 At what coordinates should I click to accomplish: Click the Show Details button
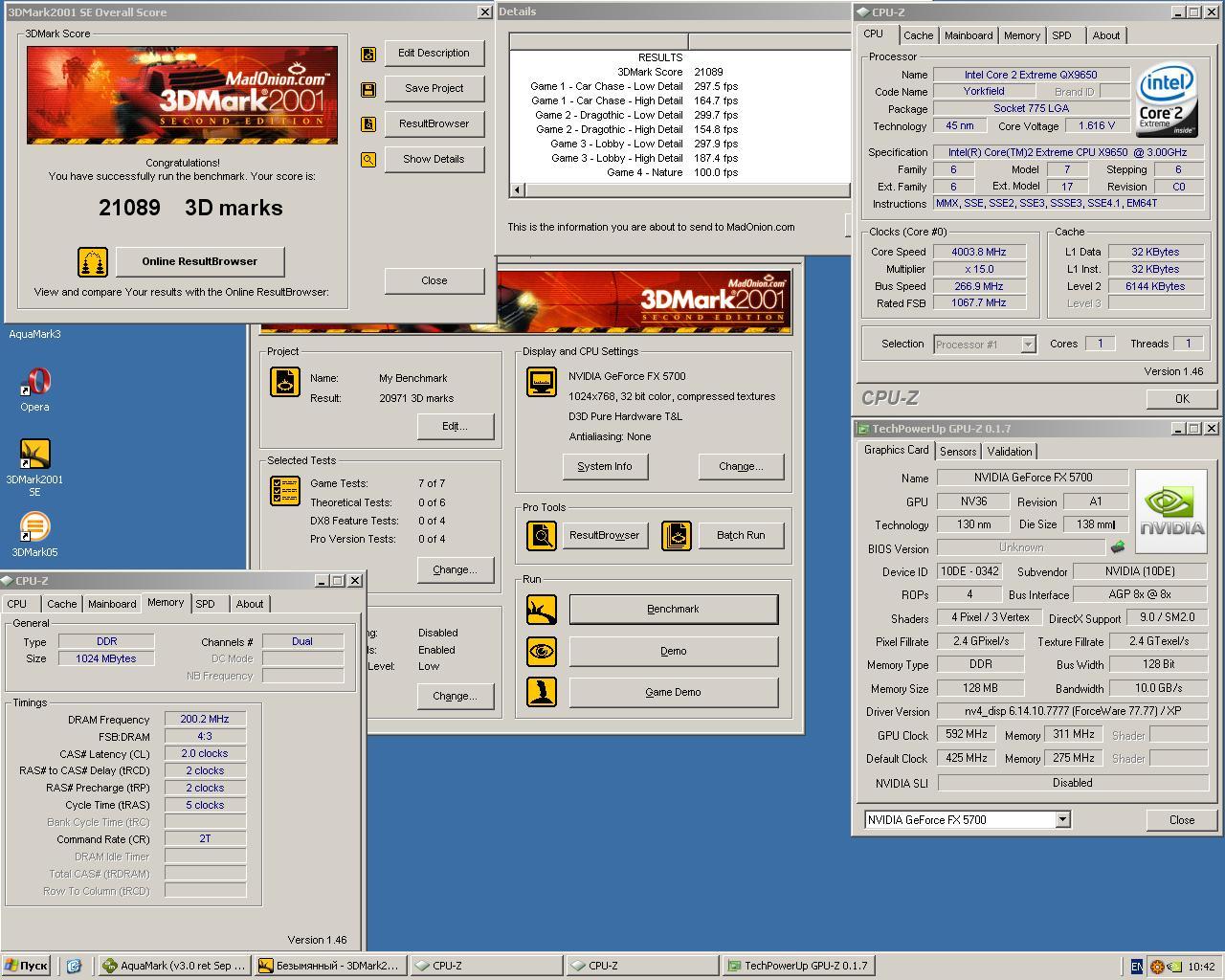434,160
